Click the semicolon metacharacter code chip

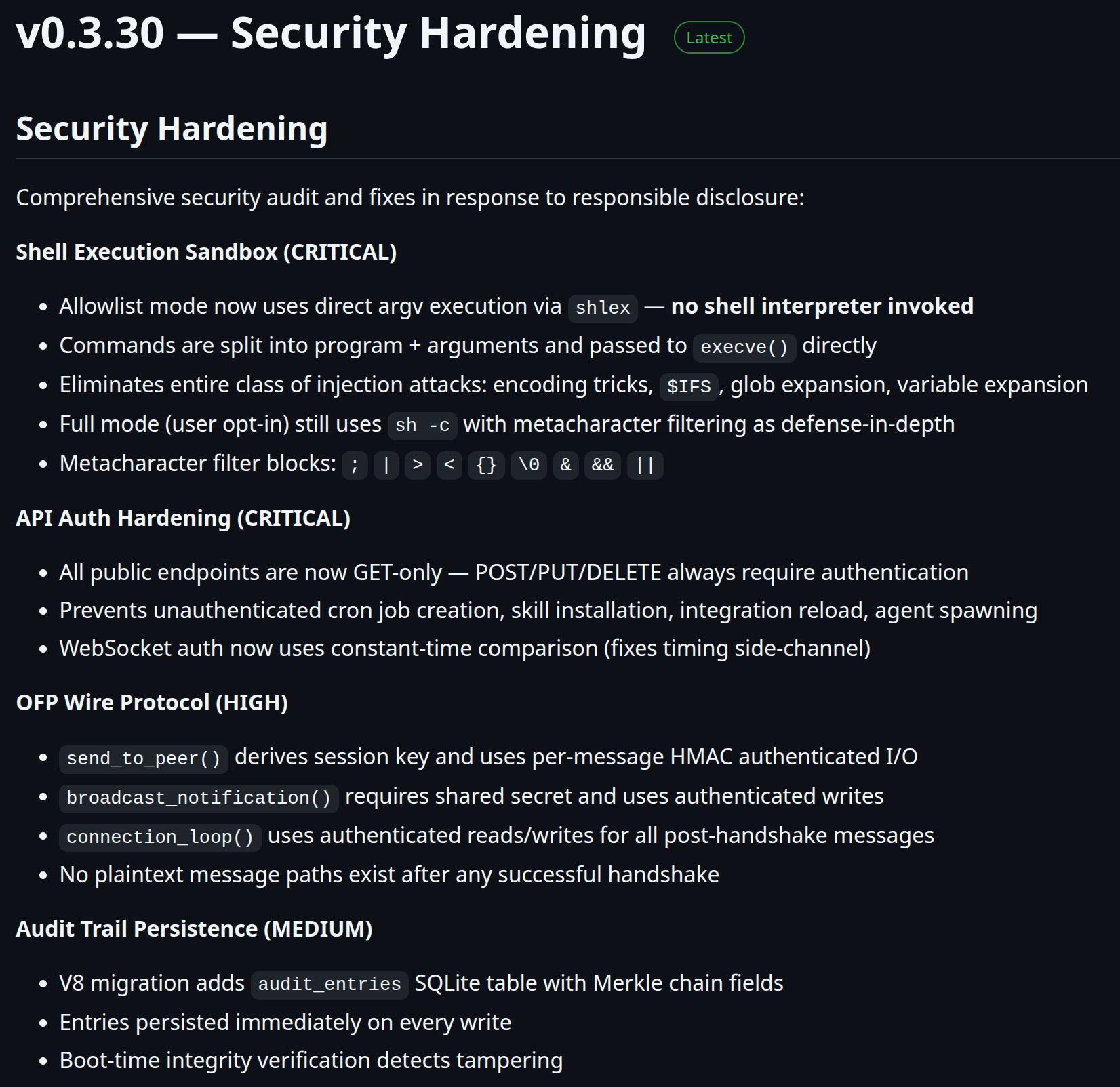click(355, 466)
